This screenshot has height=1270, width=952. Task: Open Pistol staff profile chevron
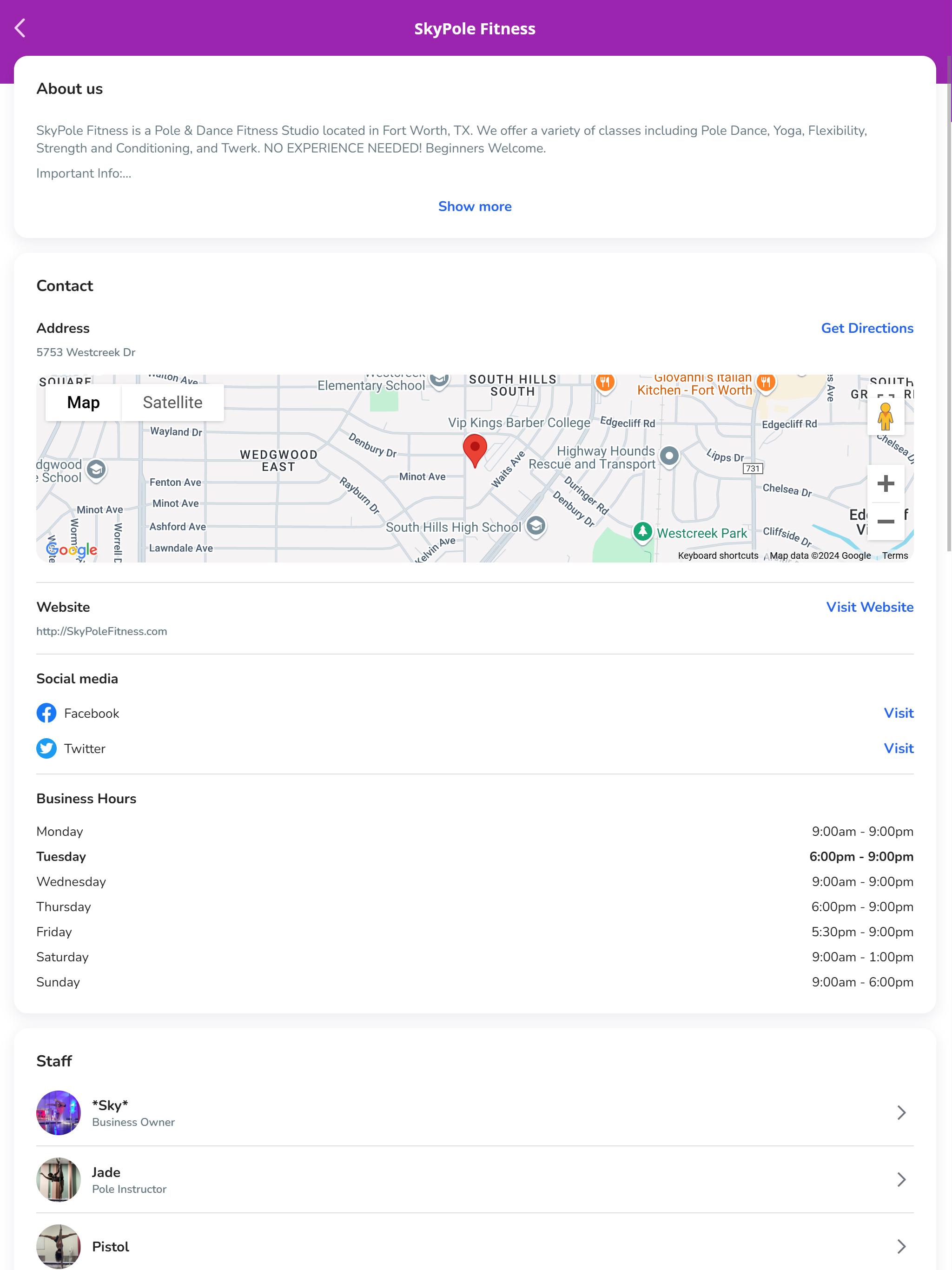tap(901, 1246)
